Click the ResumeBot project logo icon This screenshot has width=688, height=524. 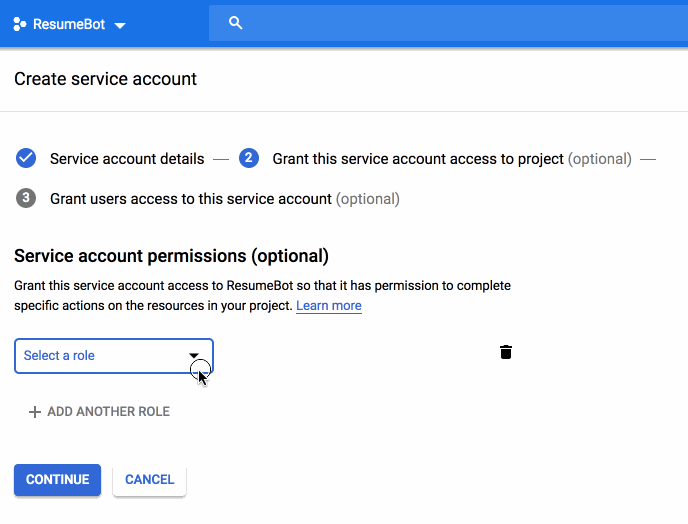click(20, 24)
